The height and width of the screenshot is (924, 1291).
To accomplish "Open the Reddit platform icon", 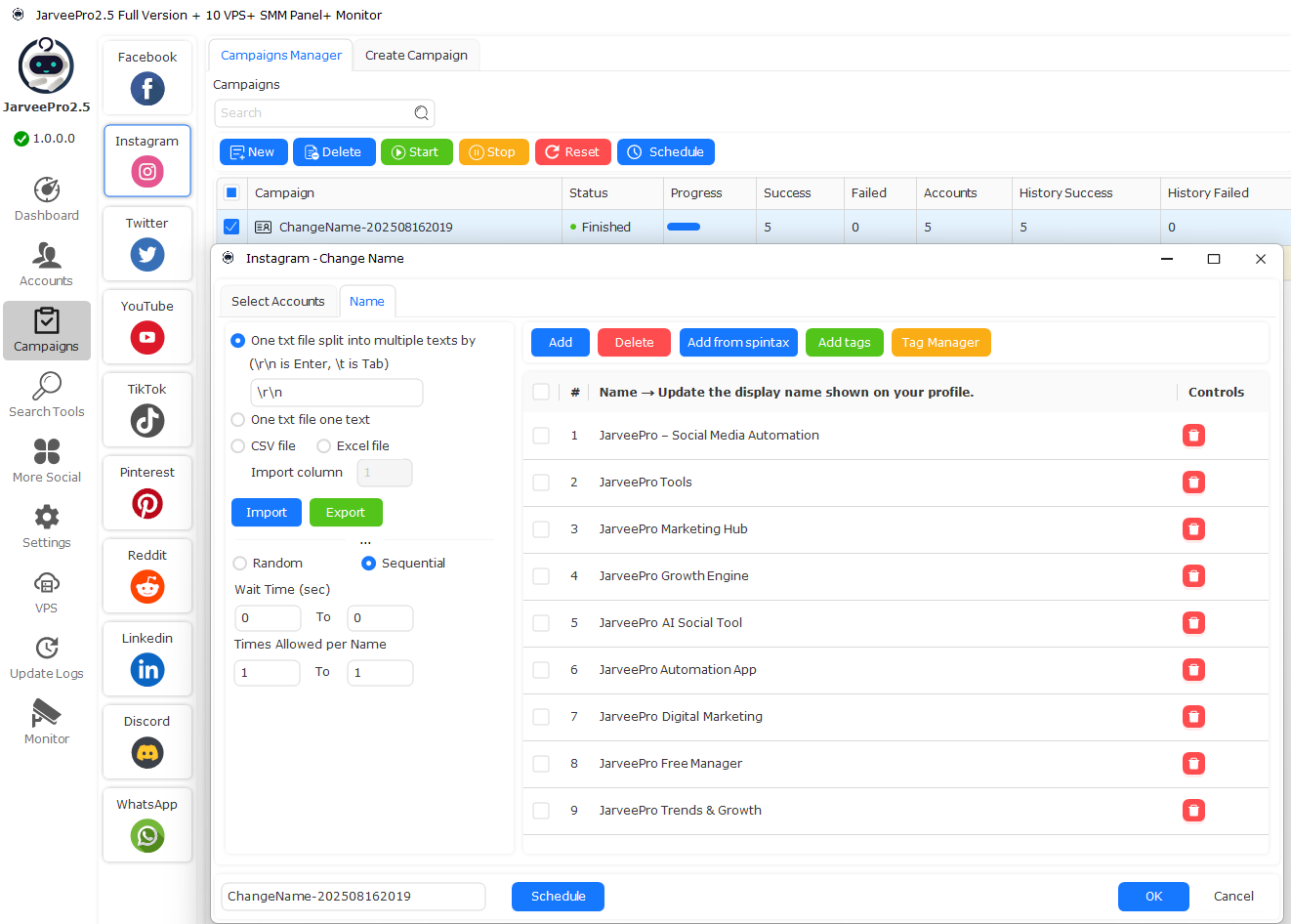I will click(147, 587).
